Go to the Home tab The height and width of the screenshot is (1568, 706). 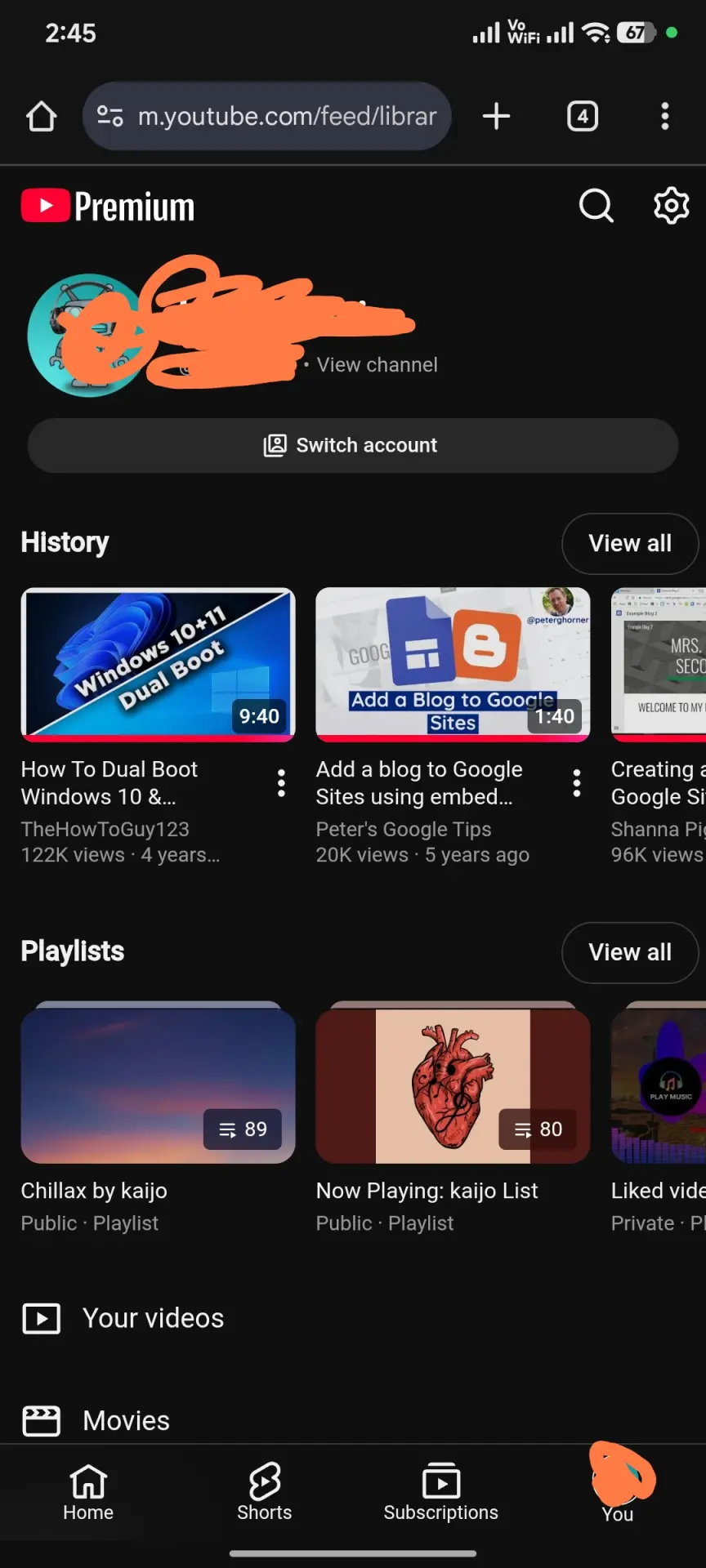tap(88, 1492)
